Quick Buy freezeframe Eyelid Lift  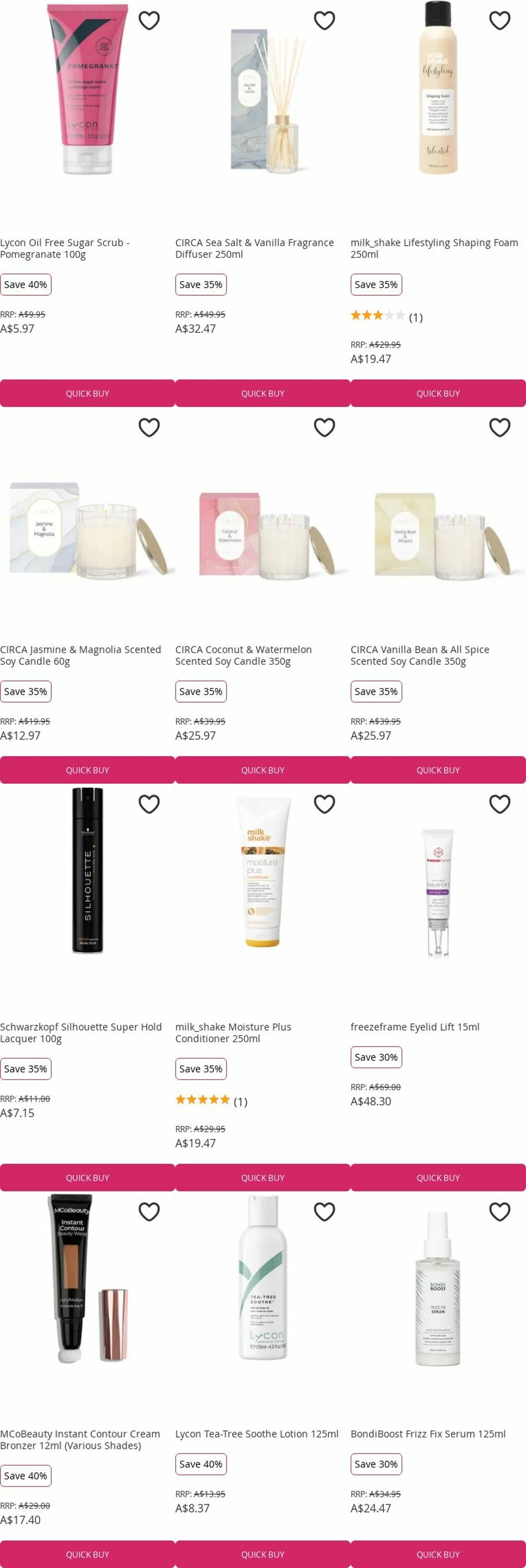click(438, 1177)
